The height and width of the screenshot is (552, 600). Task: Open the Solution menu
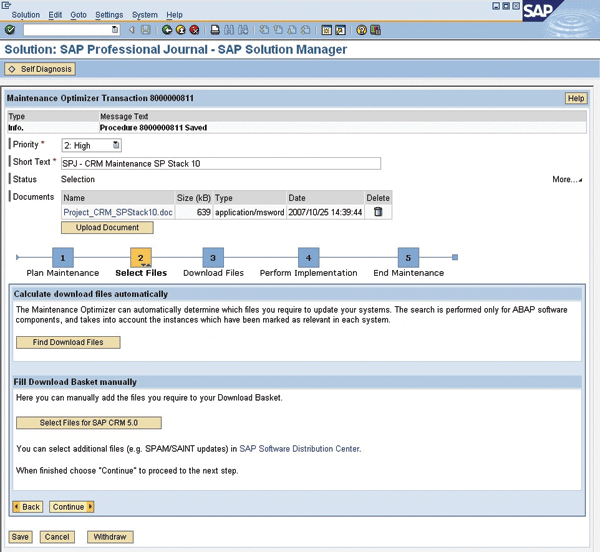click(26, 15)
